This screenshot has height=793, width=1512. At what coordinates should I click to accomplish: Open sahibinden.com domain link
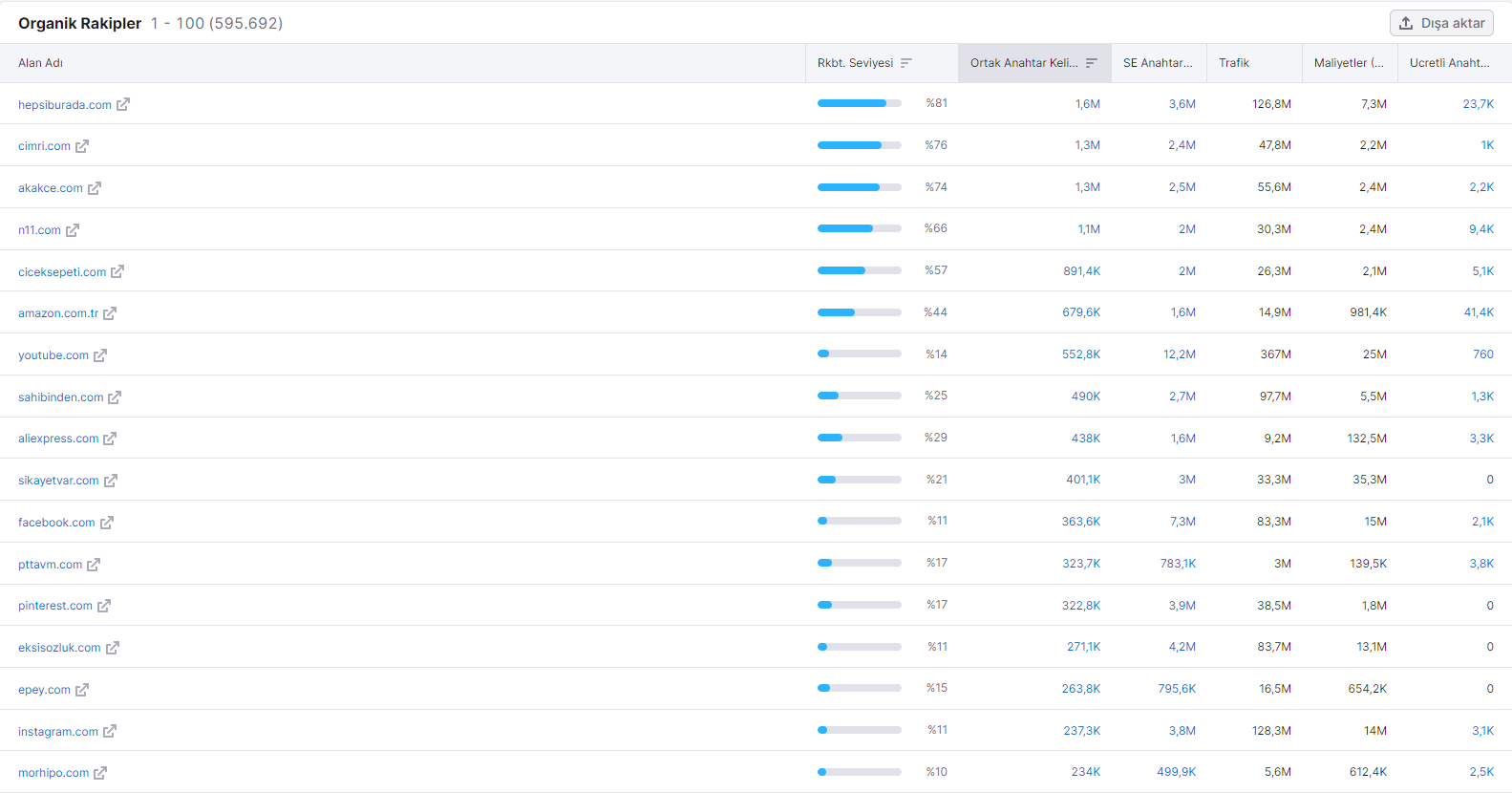(x=61, y=397)
